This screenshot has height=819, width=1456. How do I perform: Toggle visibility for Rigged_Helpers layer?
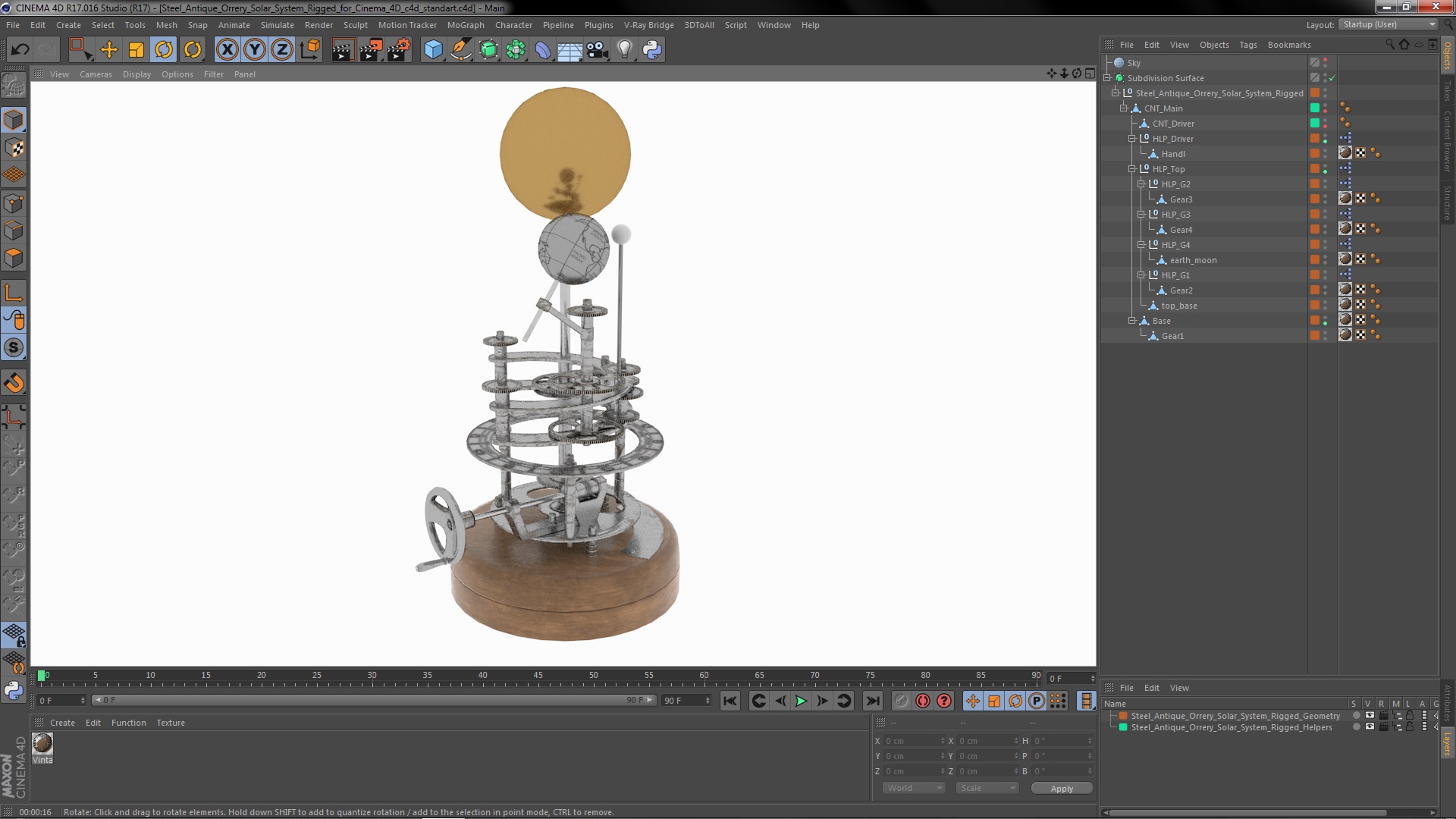click(1370, 726)
